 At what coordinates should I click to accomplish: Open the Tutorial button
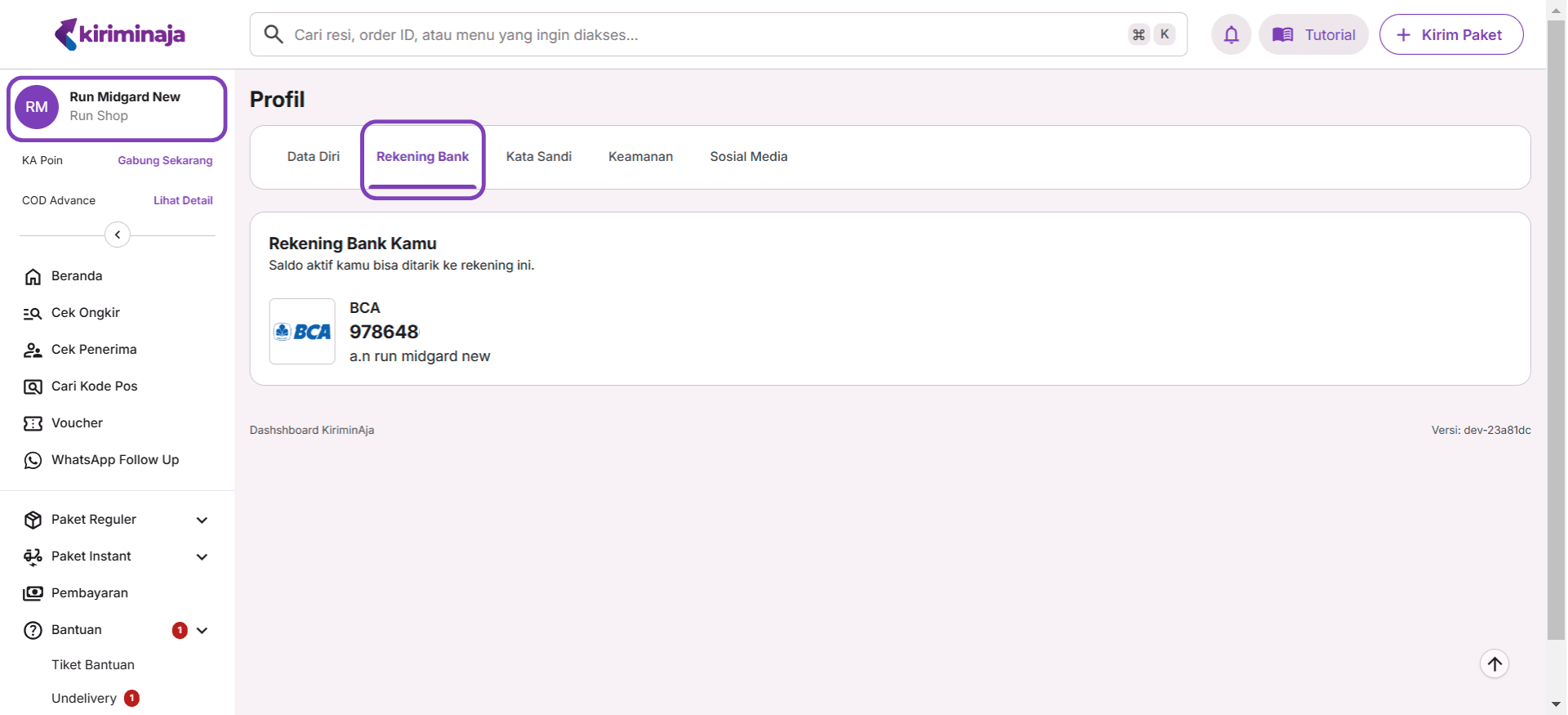click(1313, 34)
